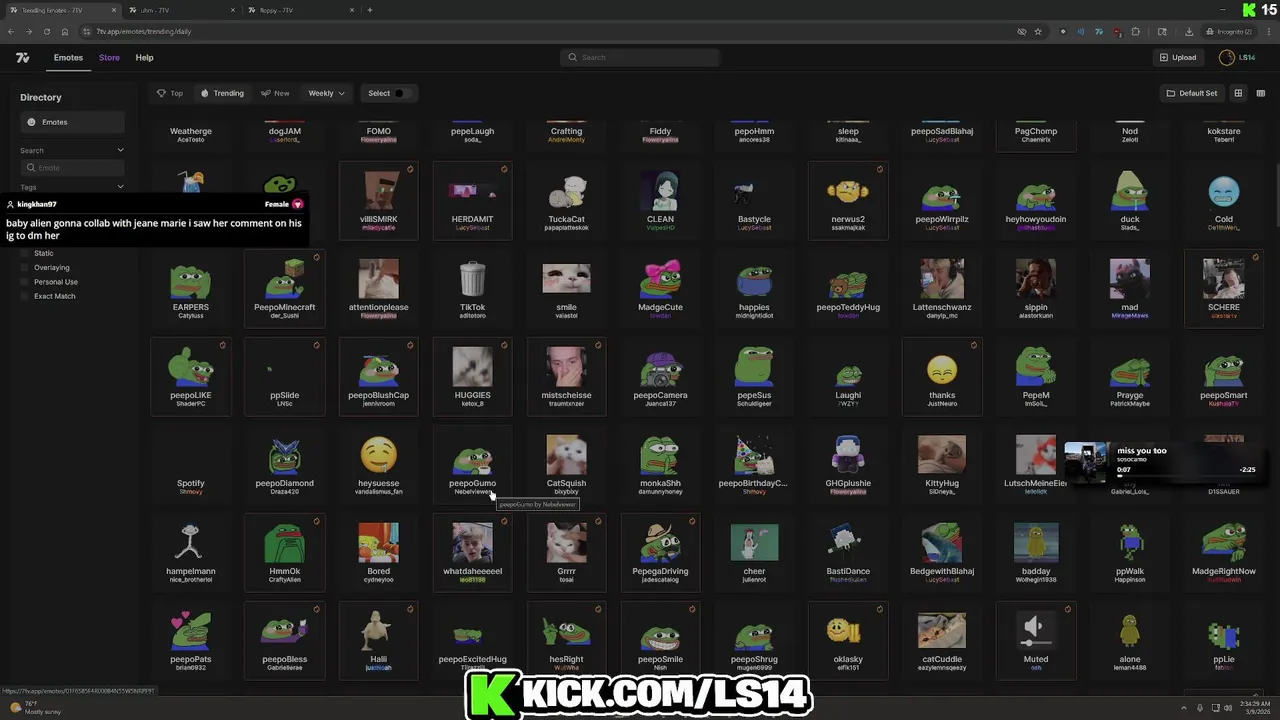The width and height of the screenshot is (1280, 720).
Task: Click the browser back arrow
Action: [x=11, y=31]
